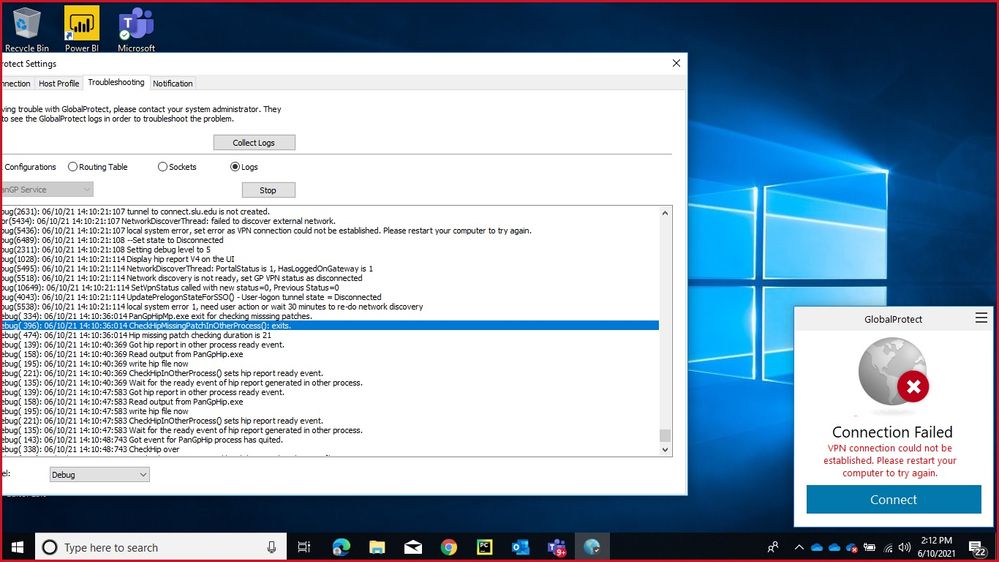Switch to the Host Profile tab
The image size is (999, 562).
(x=59, y=83)
